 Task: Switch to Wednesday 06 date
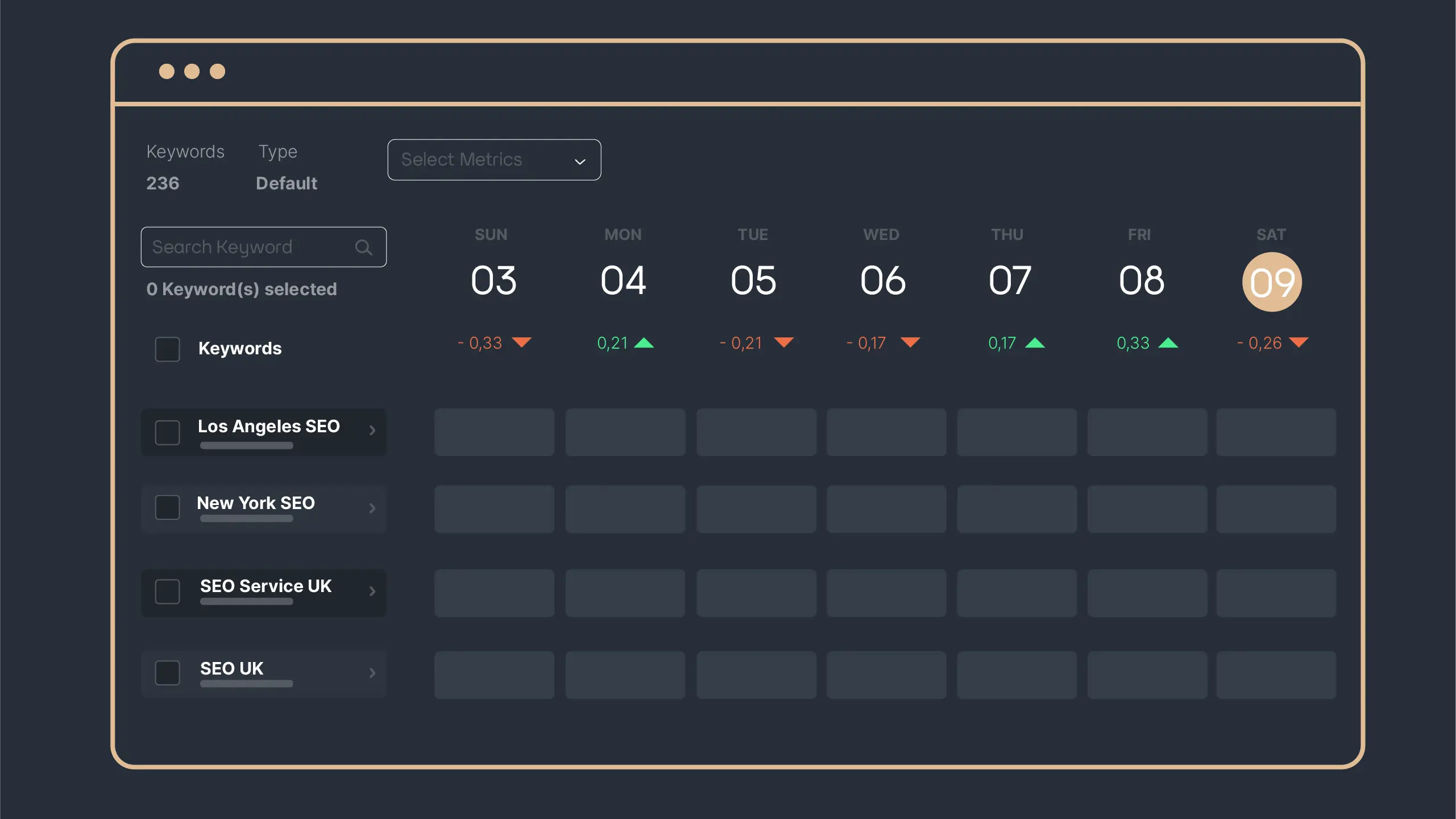(882, 280)
